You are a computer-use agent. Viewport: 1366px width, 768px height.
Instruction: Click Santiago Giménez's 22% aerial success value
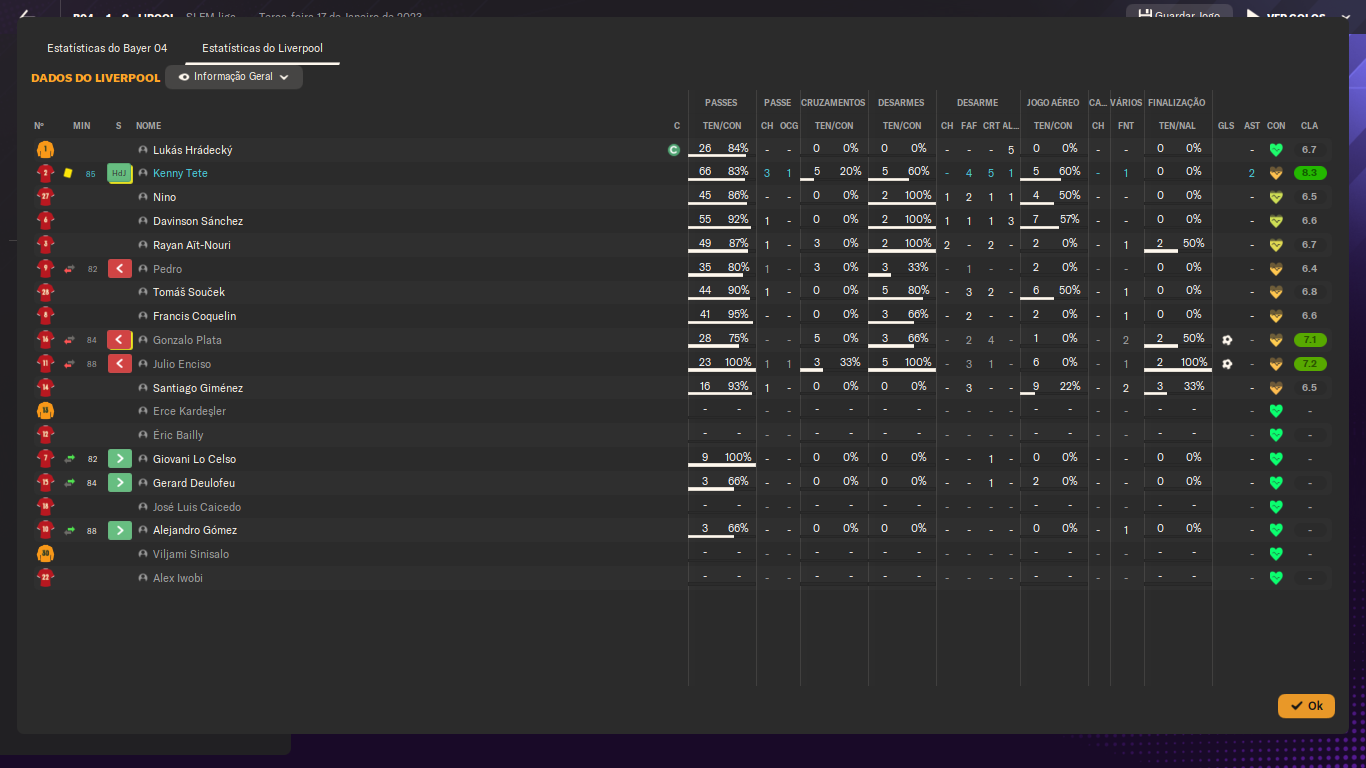tap(1070, 386)
